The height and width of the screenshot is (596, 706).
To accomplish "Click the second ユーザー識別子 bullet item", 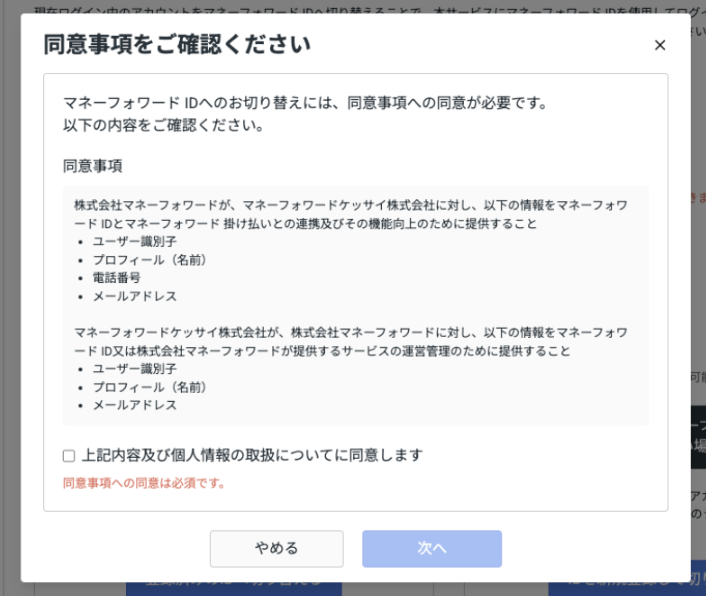I will 135,369.
